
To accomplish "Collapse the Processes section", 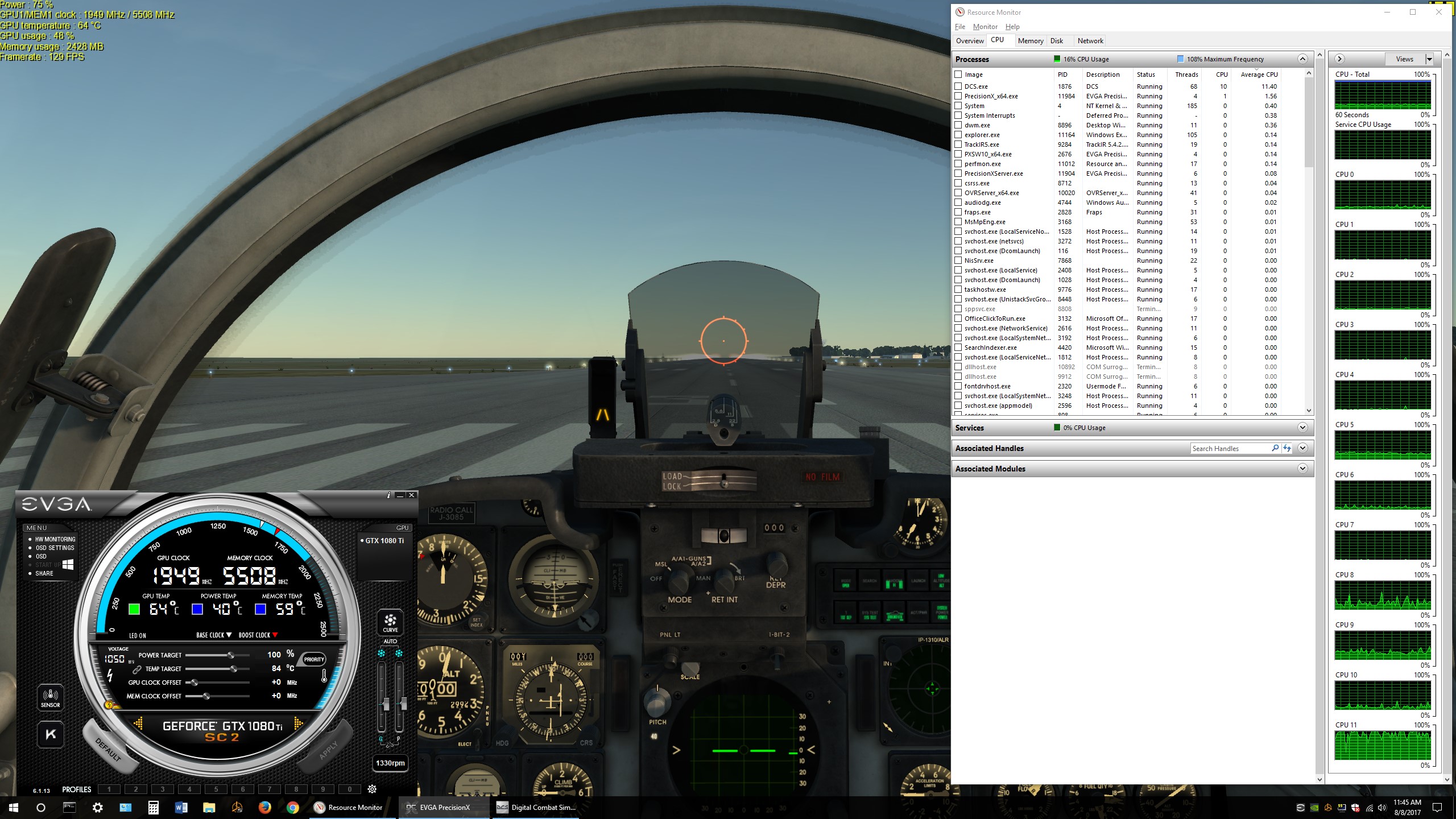I will [1302, 59].
